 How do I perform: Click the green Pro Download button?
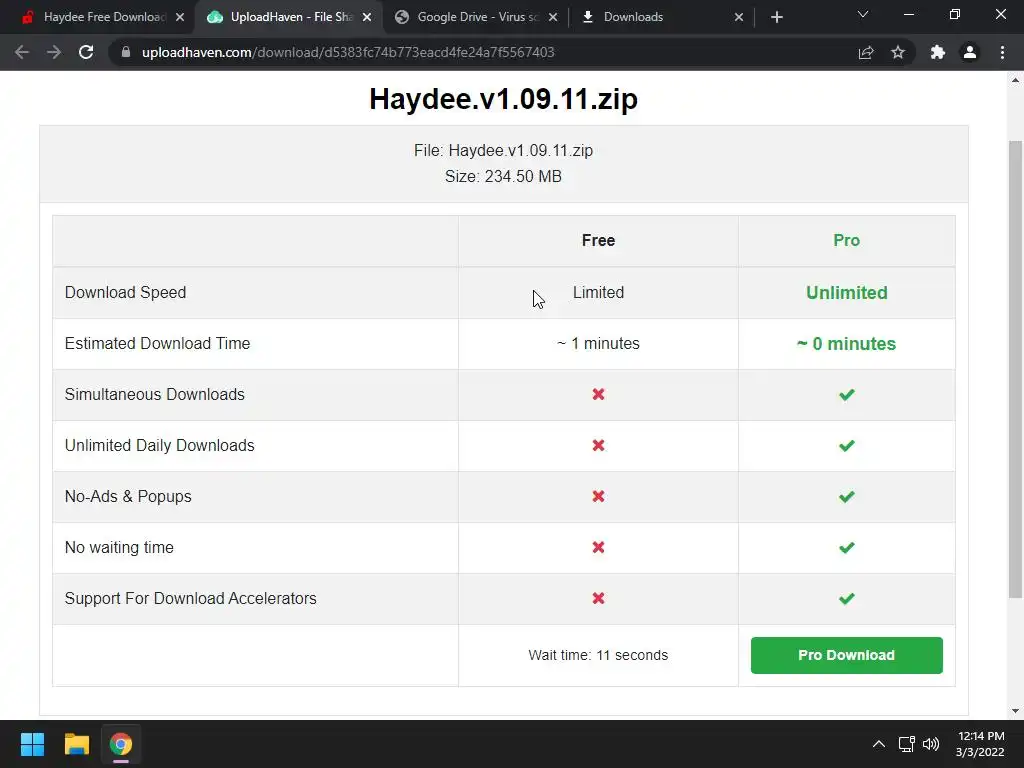(846, 655)
